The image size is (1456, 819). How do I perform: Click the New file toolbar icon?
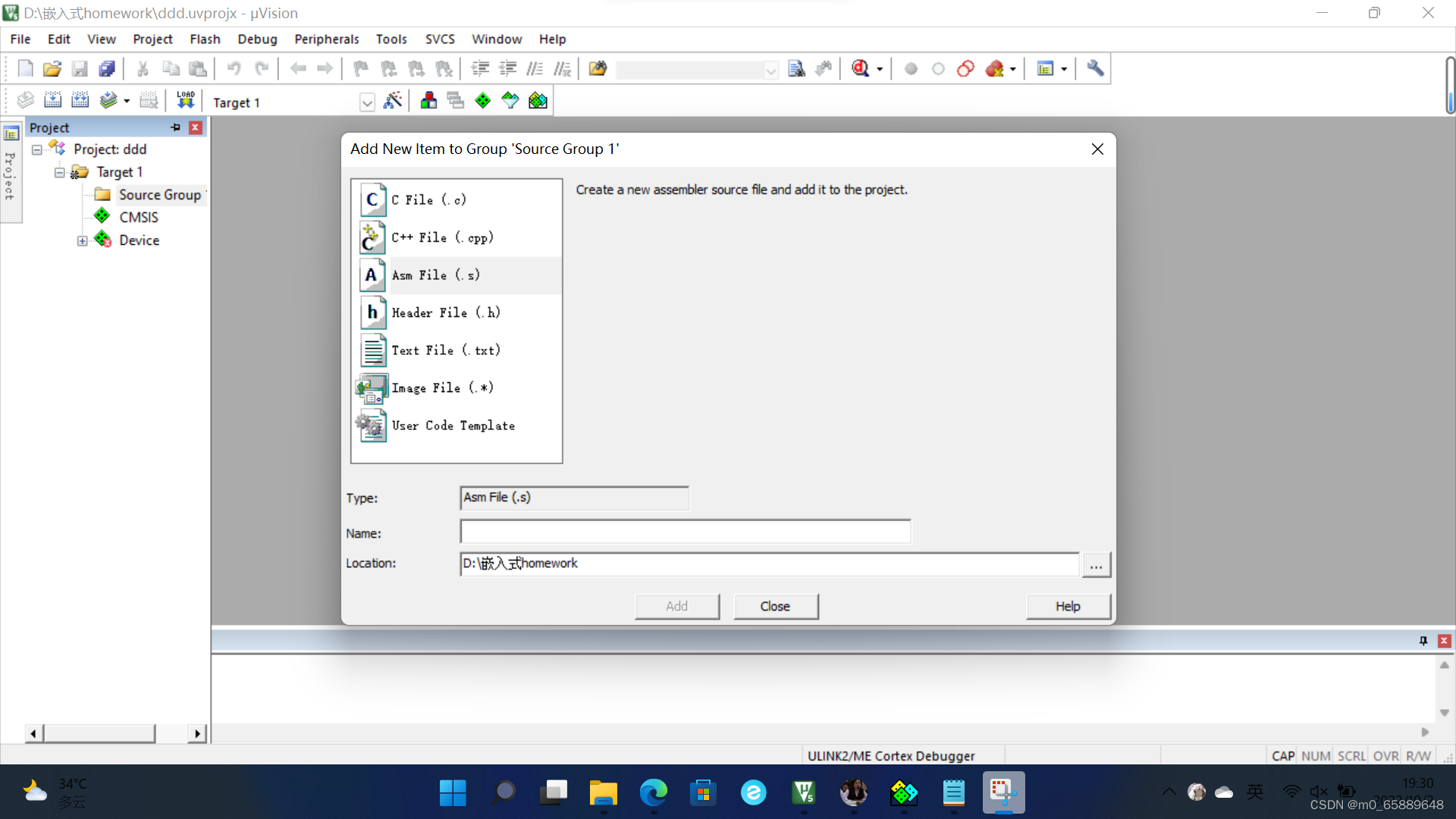click(x=25, y=69)
